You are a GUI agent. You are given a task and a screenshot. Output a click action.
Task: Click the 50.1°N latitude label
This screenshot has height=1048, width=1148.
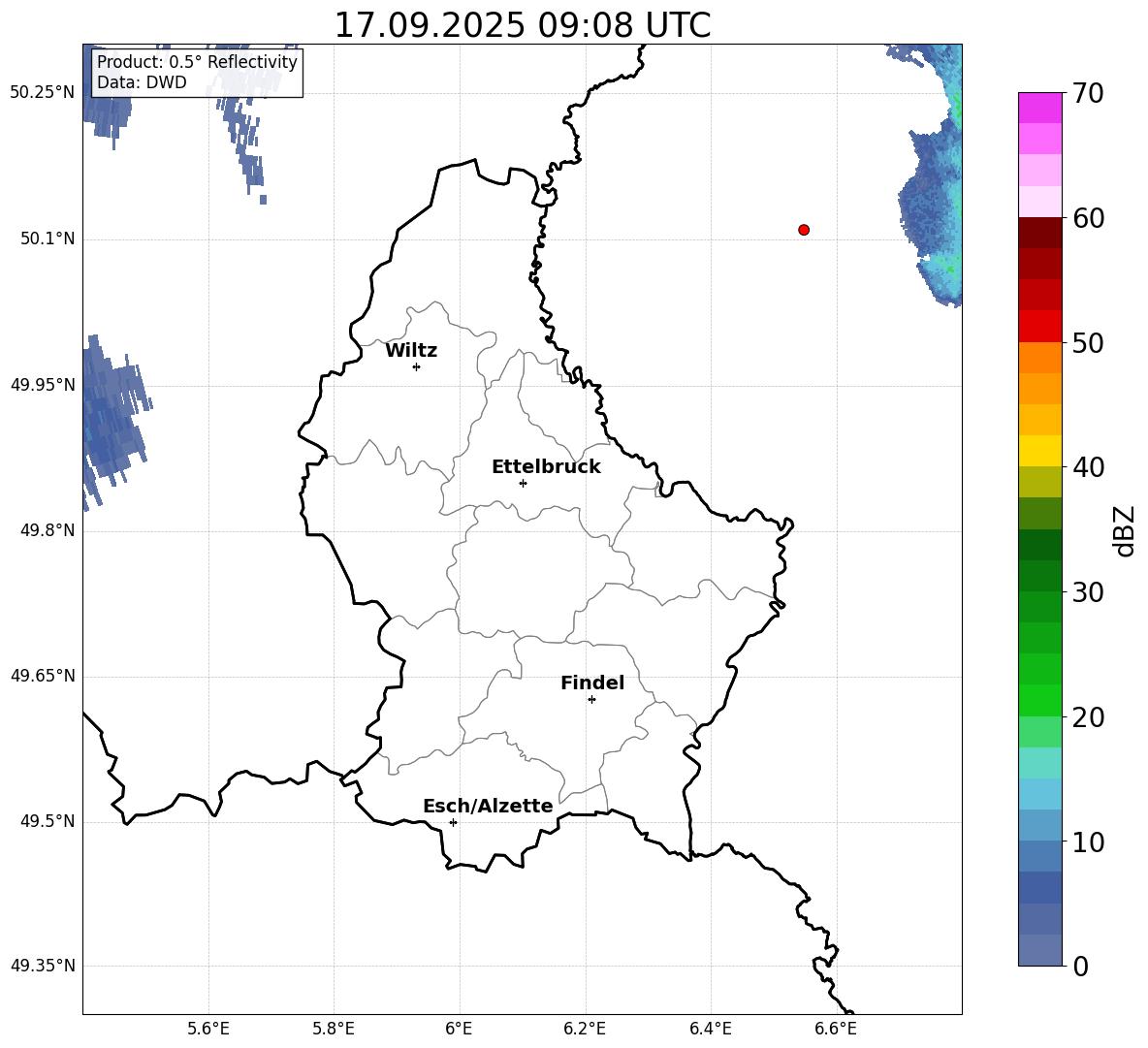tap(48, 238)
